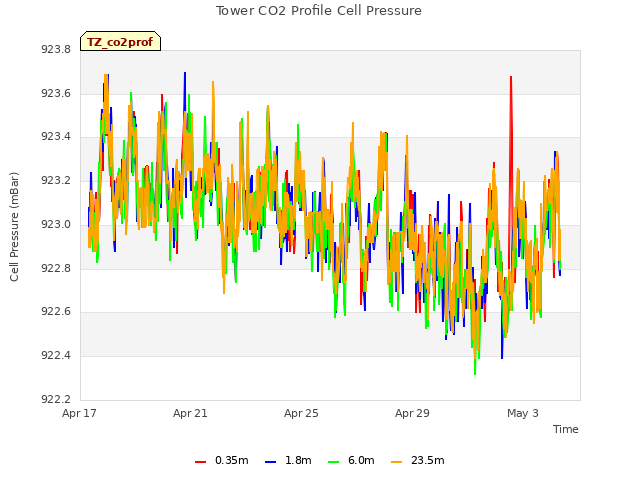Click the May 3 x-axis tick label
Viewport: 640px width, 480px height.
tap(523, 413)
